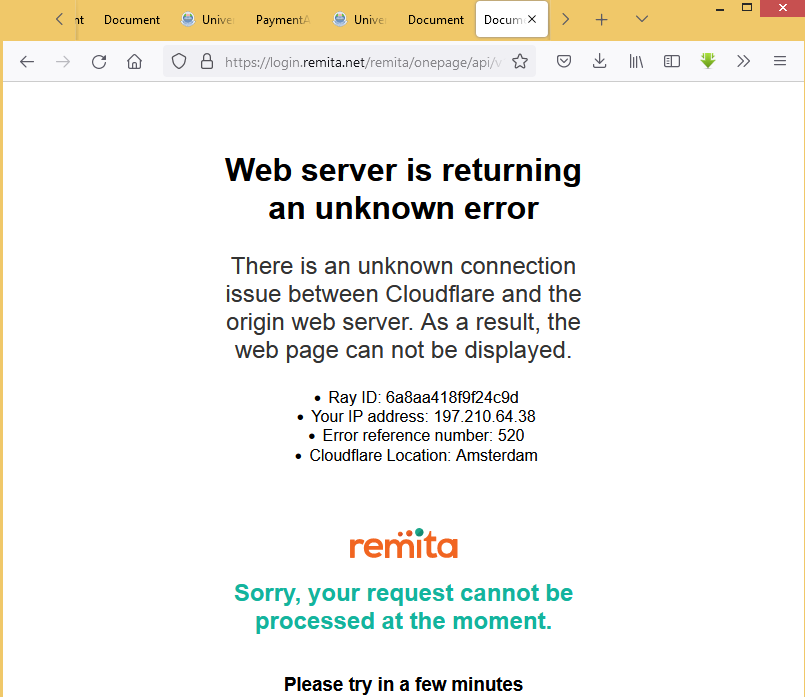Minimize the browser window
The height and width of the screenshot is (697, 805).
720,9
